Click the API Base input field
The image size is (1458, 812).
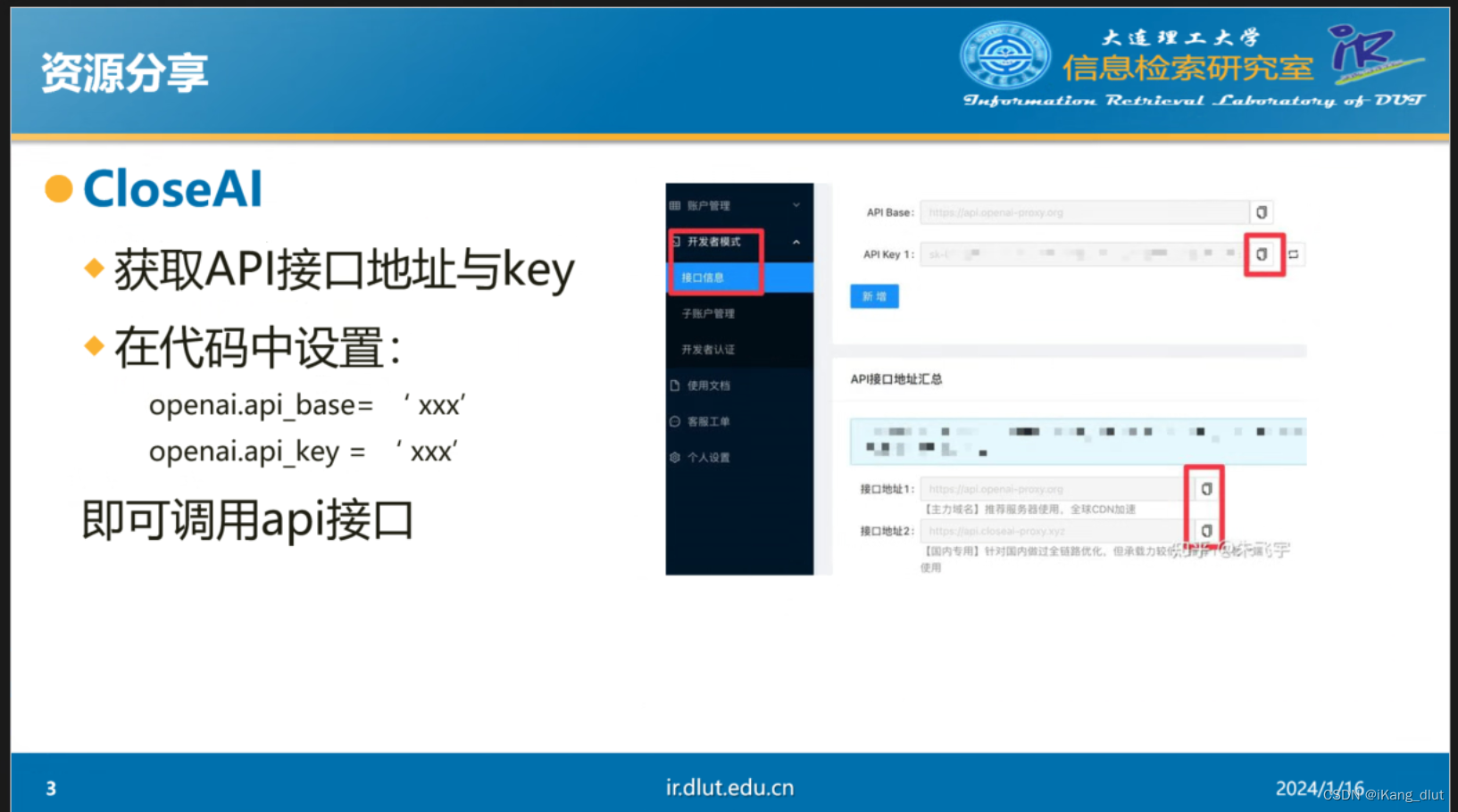coord(1084,212)
